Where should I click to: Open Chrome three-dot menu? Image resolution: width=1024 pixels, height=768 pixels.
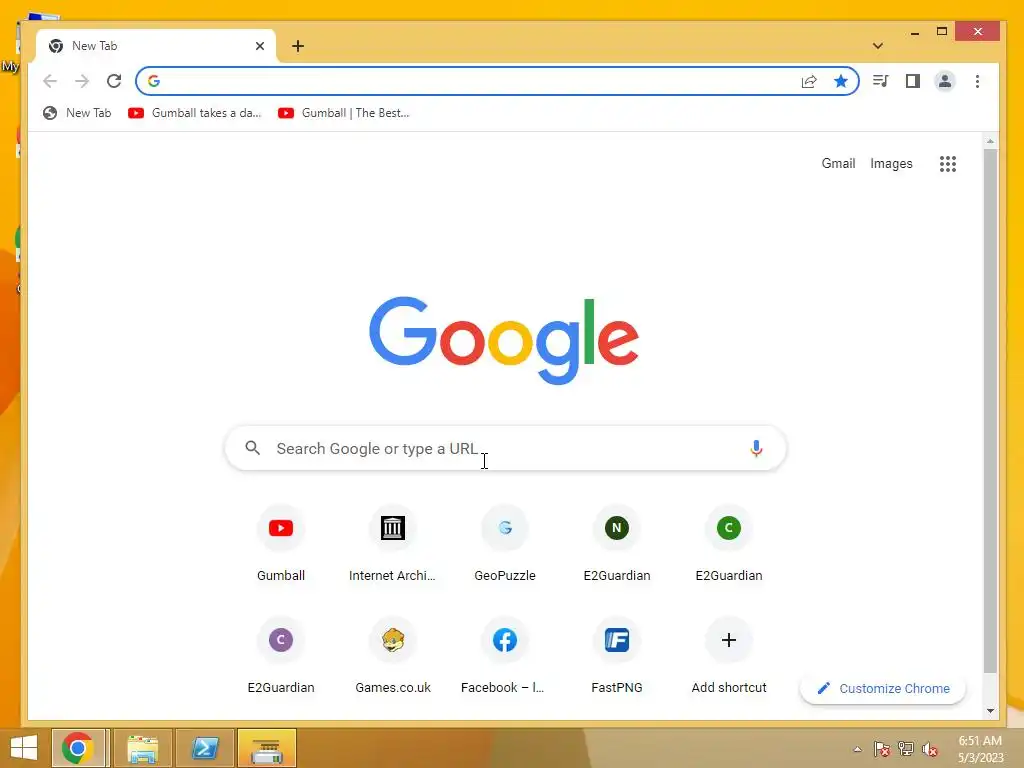977,81
